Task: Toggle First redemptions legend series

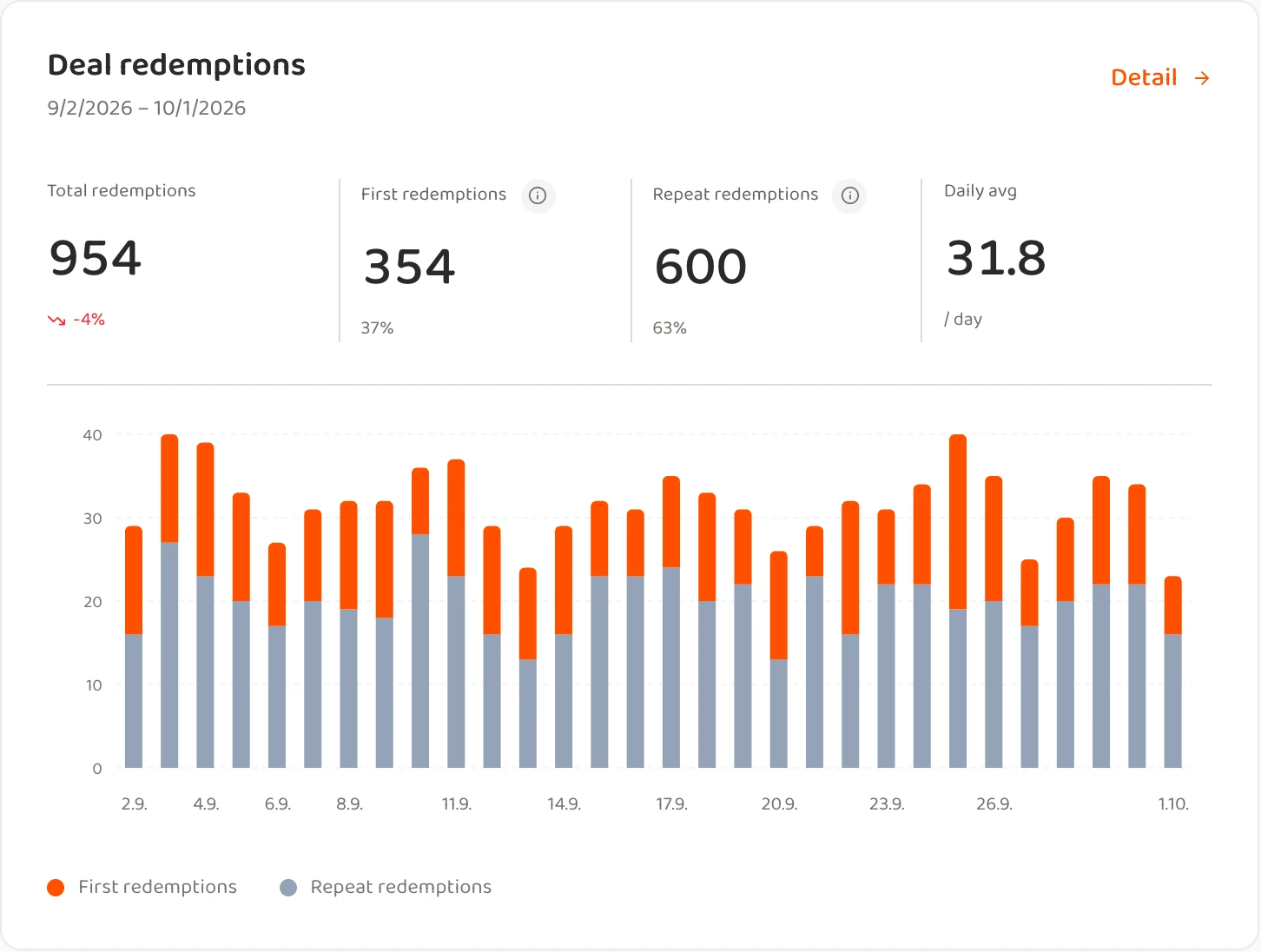Action: pyautogui.click(x=142, y=887)
